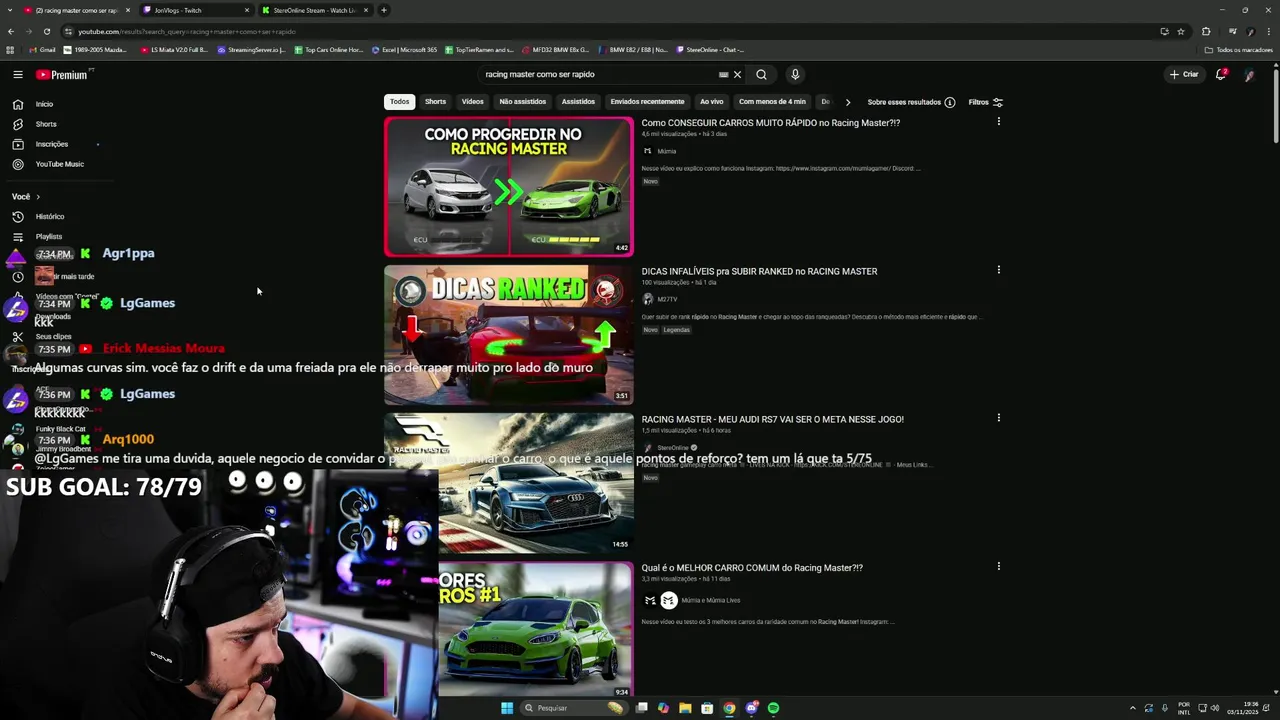Image resolution: width=1280 pixels, height=720 pixels.
Task: Open 'Qual é o MELHOR CARRO COMUM' title
Action: [x=752, y=568]
